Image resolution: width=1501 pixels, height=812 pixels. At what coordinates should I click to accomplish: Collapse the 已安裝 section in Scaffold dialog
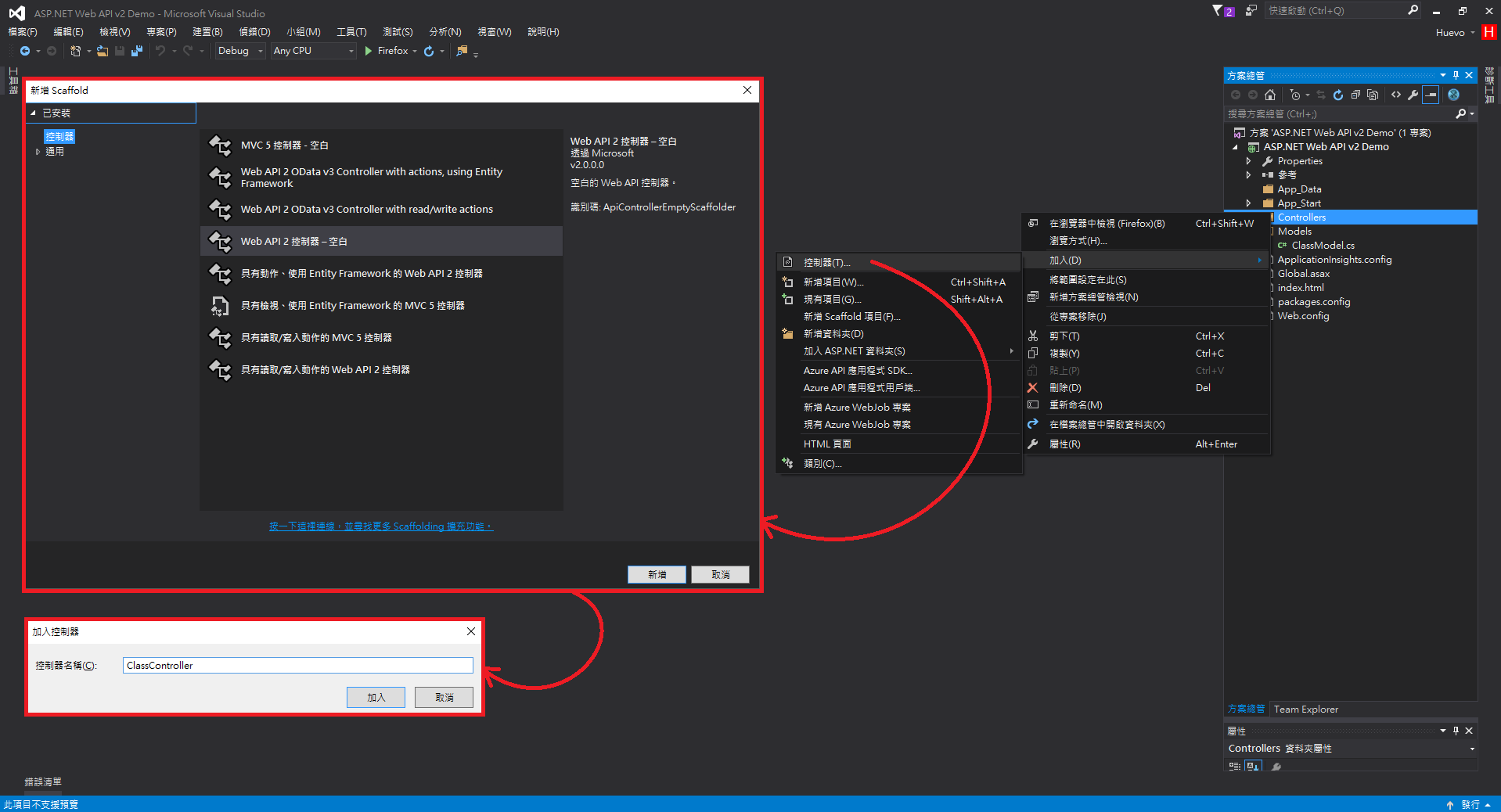(34, 113)
